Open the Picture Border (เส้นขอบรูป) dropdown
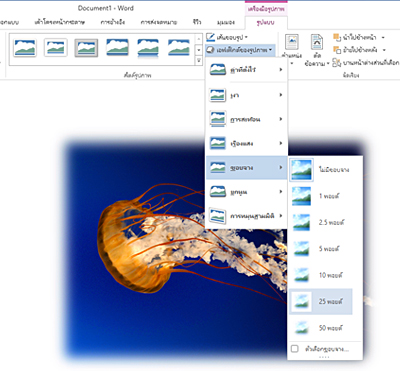 pos(227,37)
